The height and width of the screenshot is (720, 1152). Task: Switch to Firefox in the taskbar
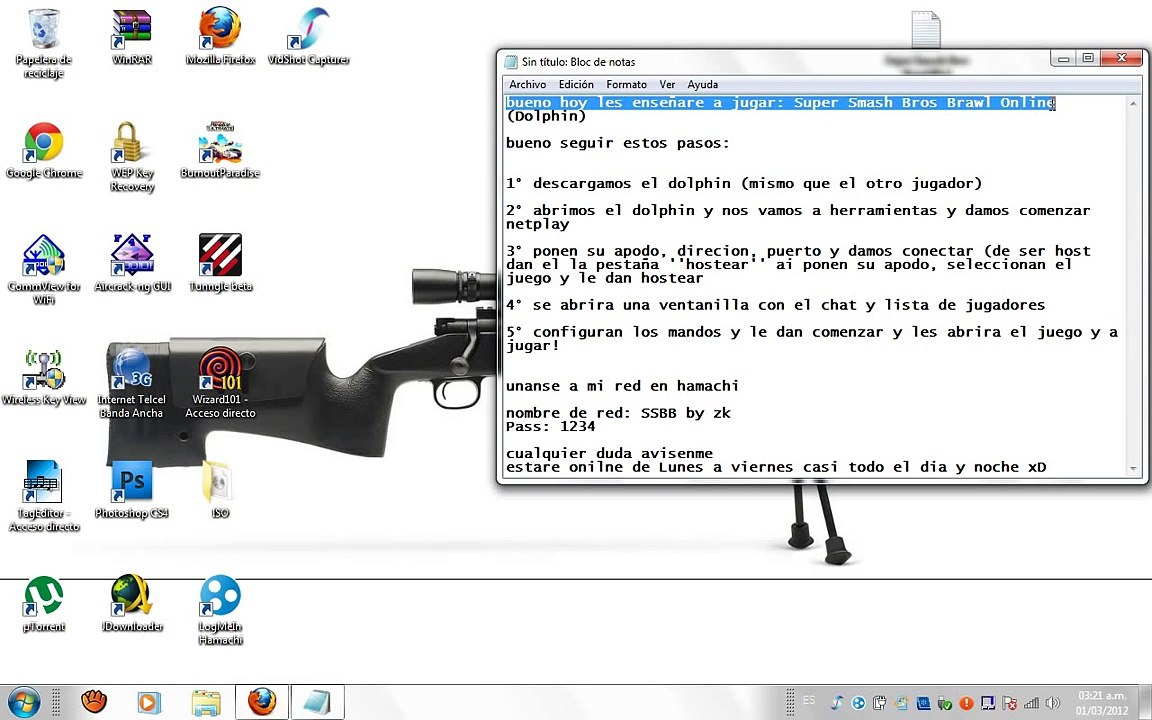(x=262, y=702)
